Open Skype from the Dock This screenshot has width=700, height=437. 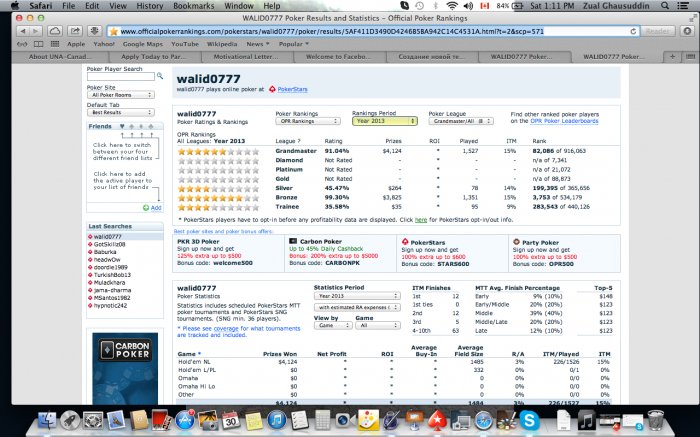coord(529,420)
